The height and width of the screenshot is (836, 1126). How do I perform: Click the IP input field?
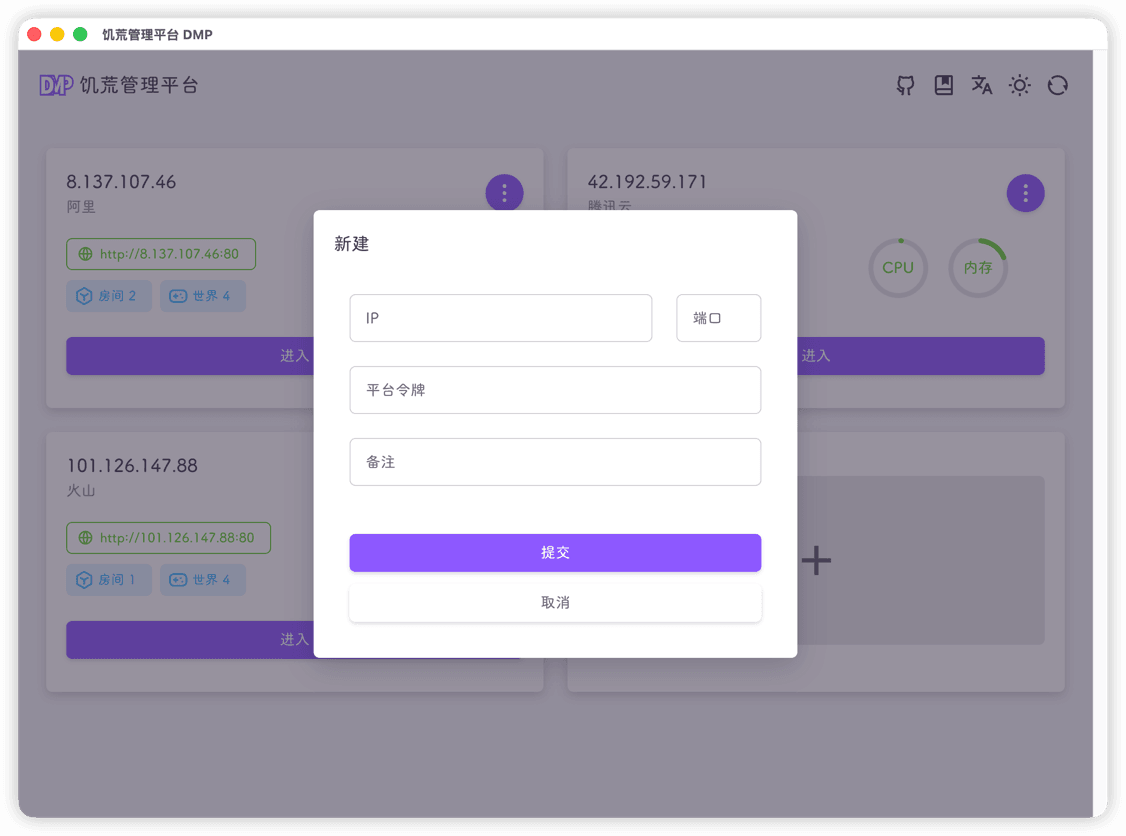(x=500, y=318)
